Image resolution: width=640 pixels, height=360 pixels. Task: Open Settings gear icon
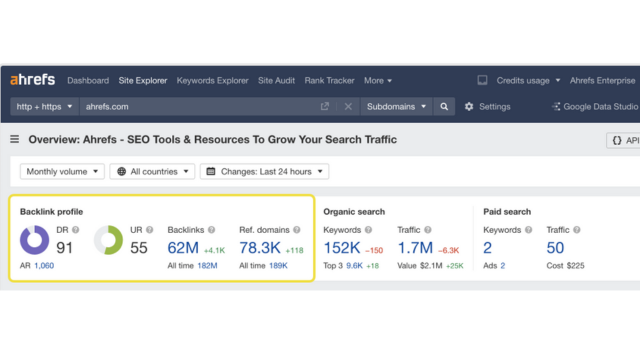pyautogui.click(x=469, y=107)
